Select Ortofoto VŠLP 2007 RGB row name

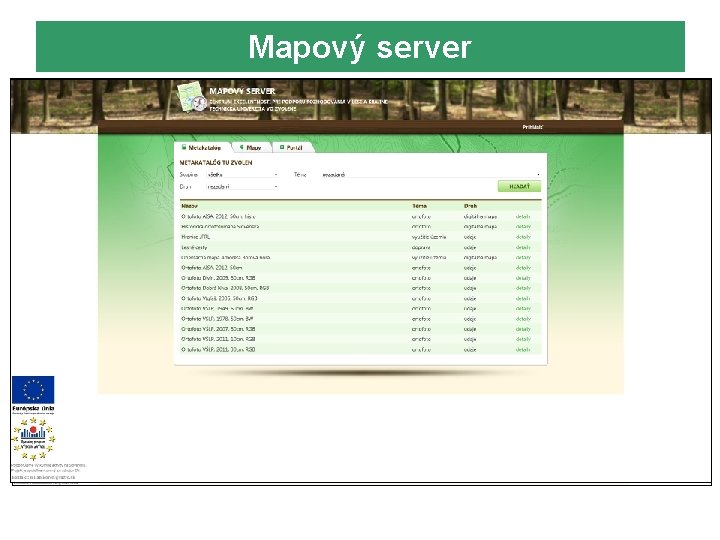pos(218,329)
